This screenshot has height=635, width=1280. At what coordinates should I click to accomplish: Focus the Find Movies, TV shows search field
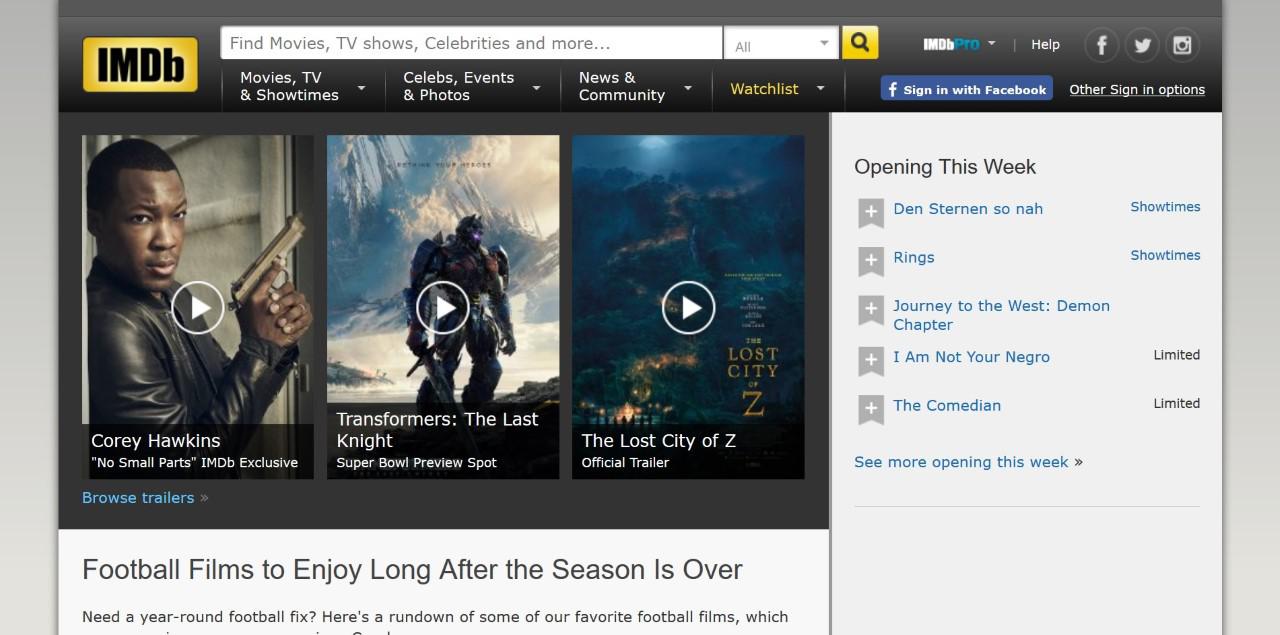click(471, 43)
